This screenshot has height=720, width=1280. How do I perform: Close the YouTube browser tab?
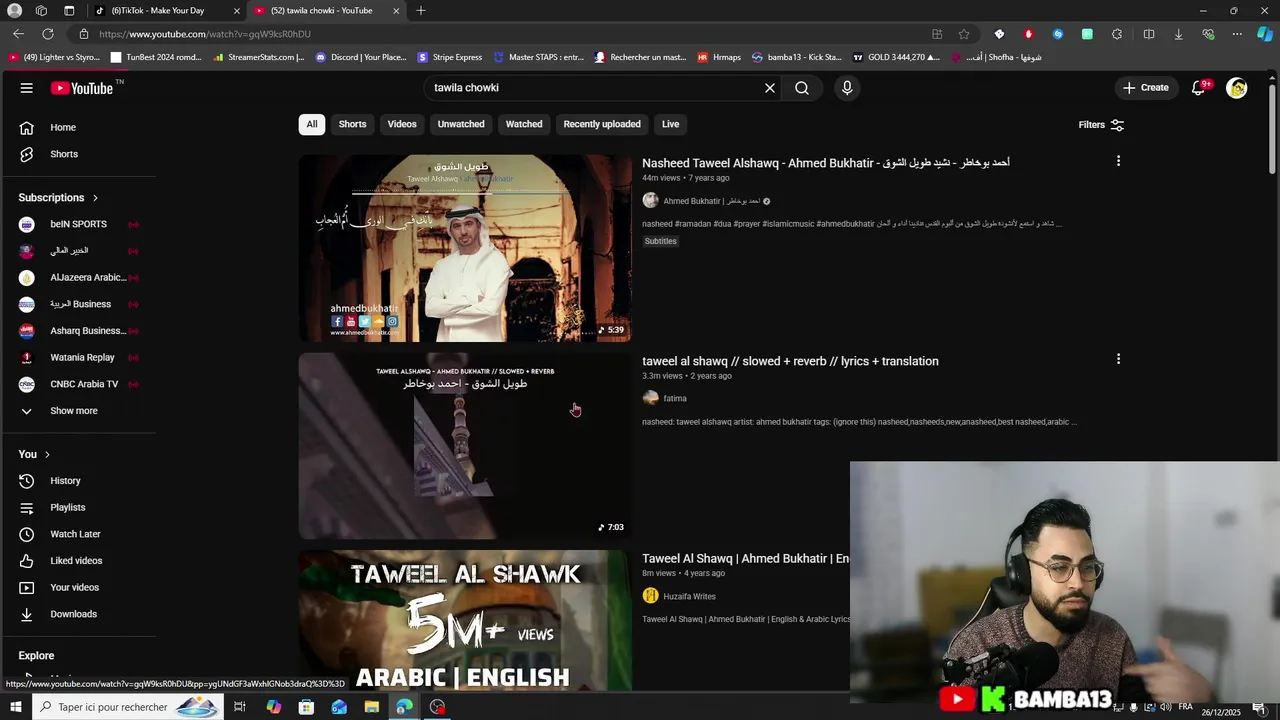(396, 11)
